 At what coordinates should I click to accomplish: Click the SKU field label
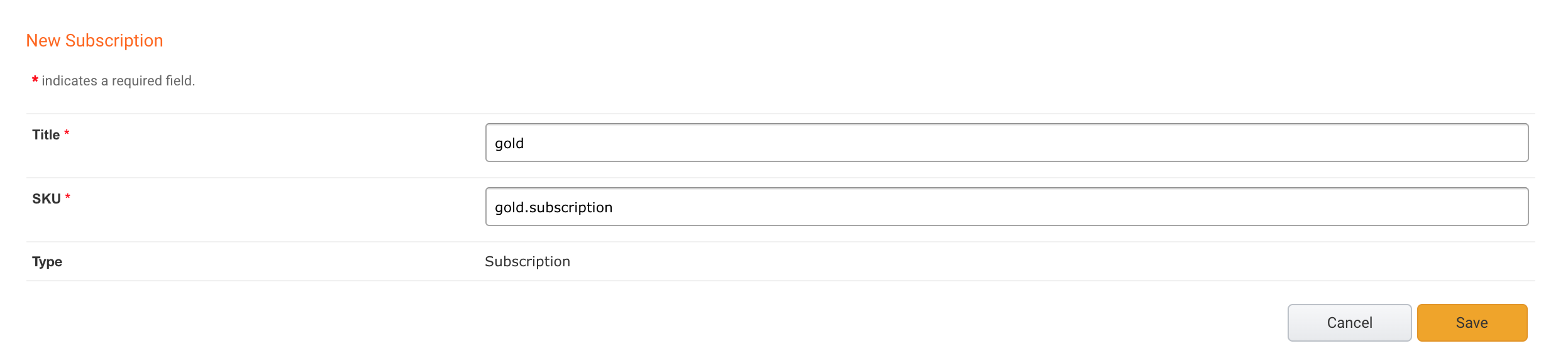tap(47, 198)
